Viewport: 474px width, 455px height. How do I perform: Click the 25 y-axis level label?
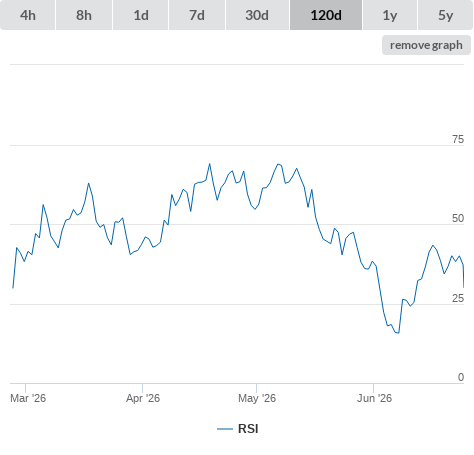pyautogui.click(x=458, y=298)
